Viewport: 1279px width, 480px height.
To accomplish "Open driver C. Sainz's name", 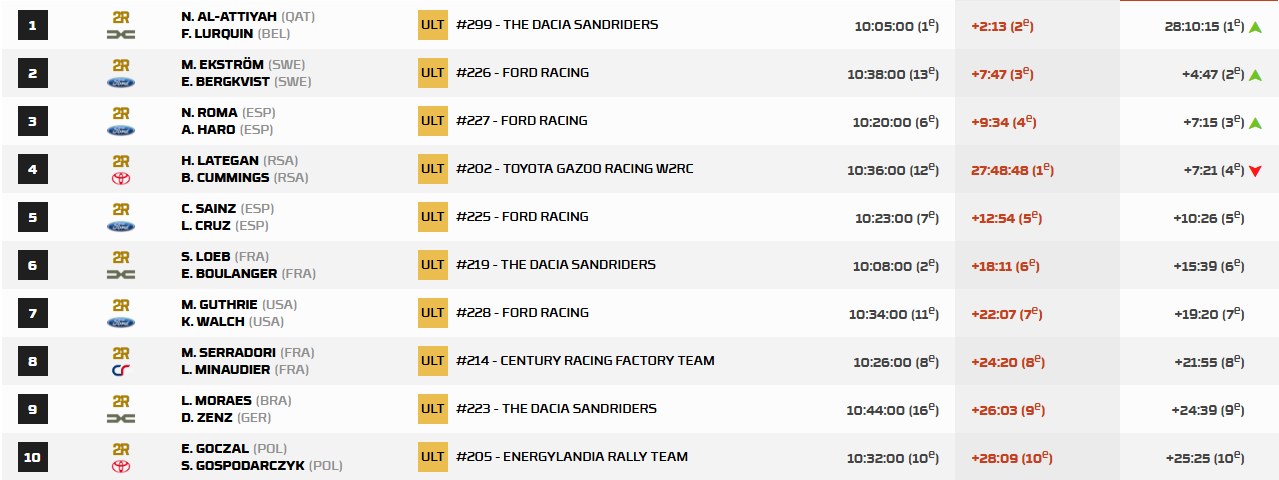I will click(x=206, y=208).
